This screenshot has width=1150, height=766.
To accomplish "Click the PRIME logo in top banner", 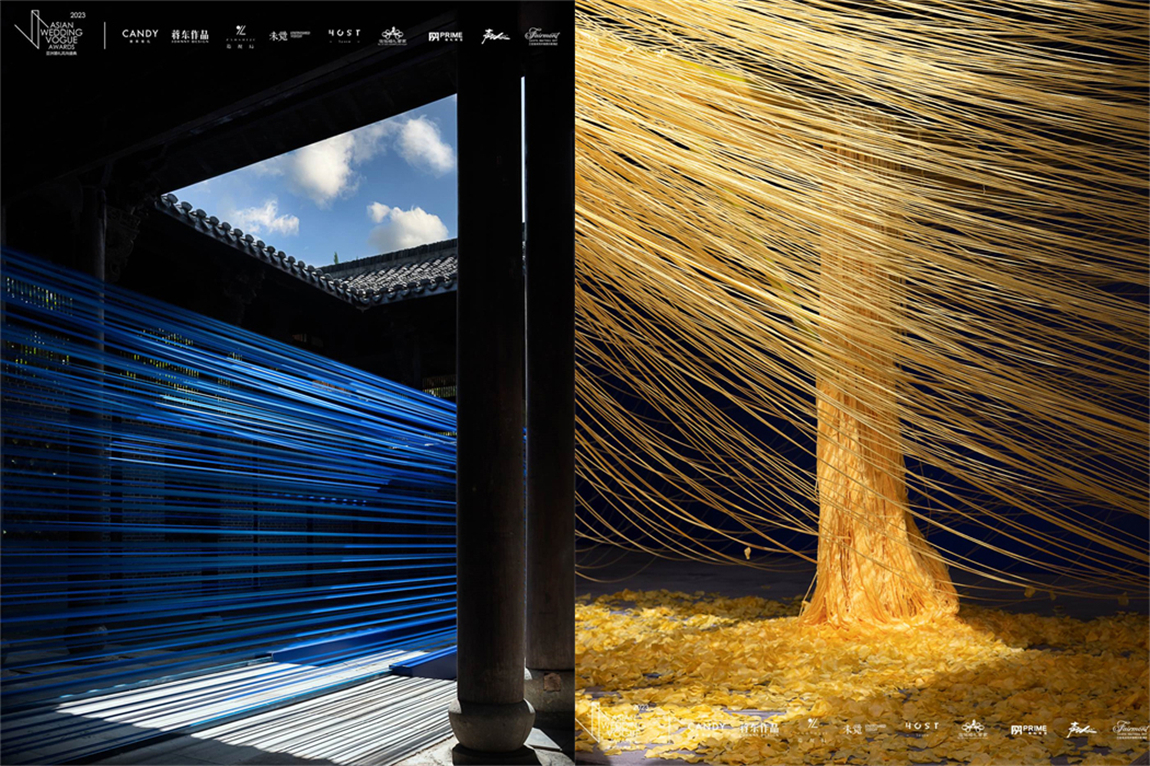I will (x=445, y=36).
